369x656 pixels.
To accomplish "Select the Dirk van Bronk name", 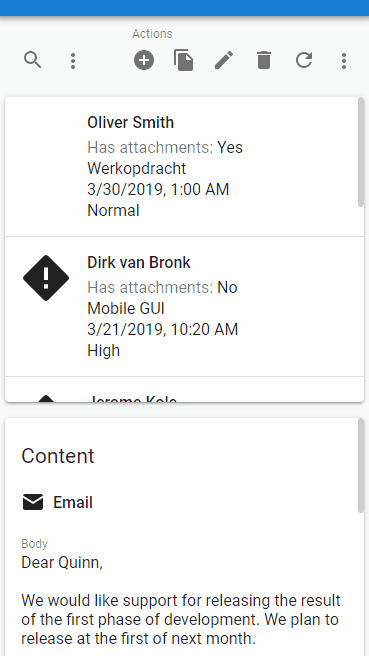I will point(139,263).
